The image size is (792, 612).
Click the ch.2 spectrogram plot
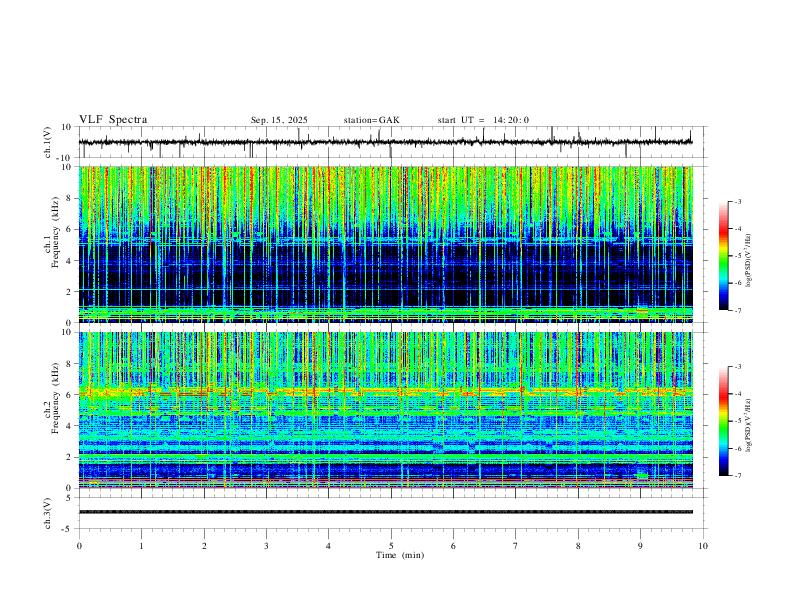(x=386, y=410)
